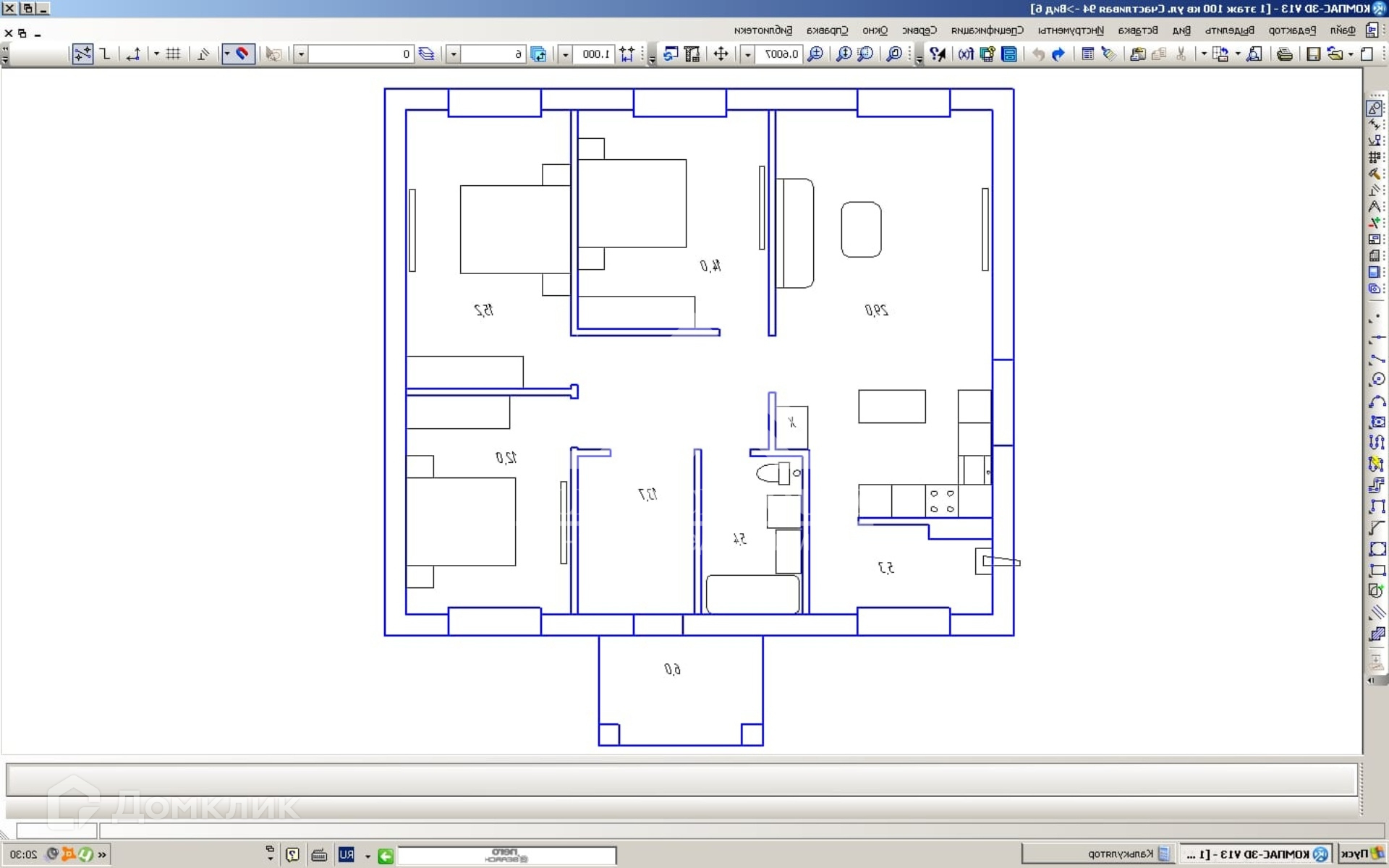Select the Hatch fill tool in the side panel

coord(1377,635)
